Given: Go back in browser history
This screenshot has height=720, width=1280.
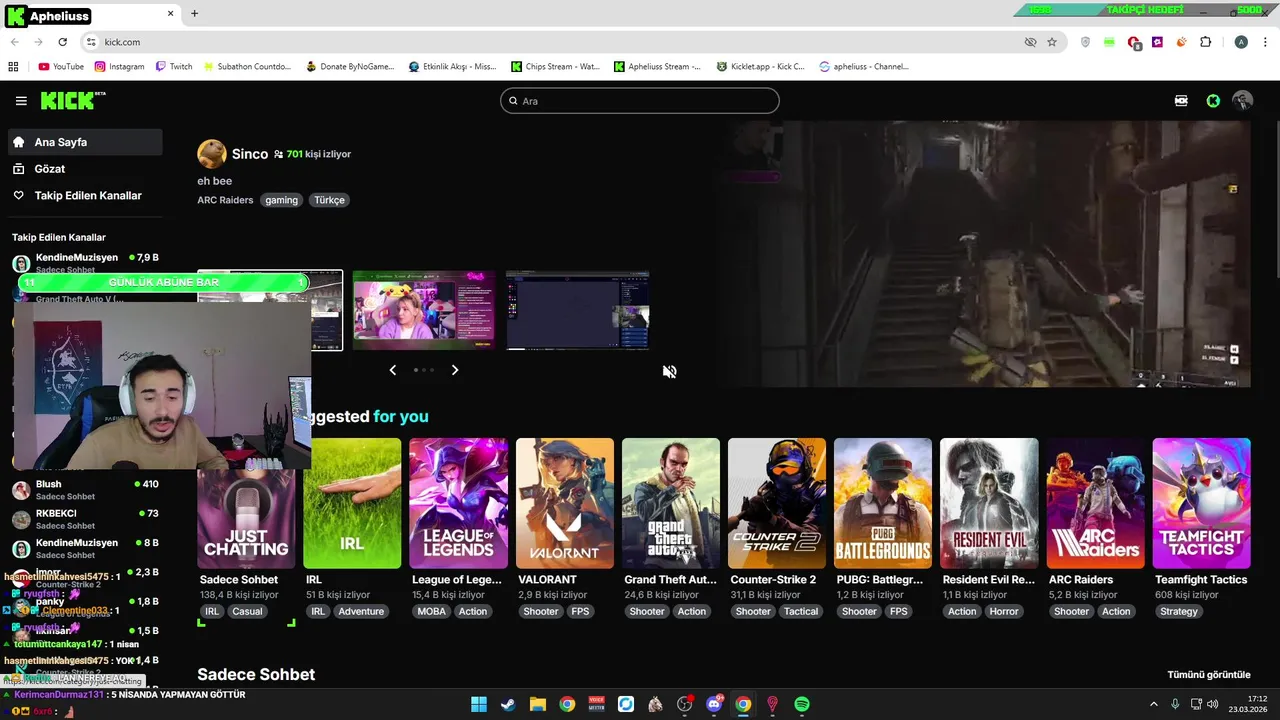Looking at the screenshot, I should [14, 42].
